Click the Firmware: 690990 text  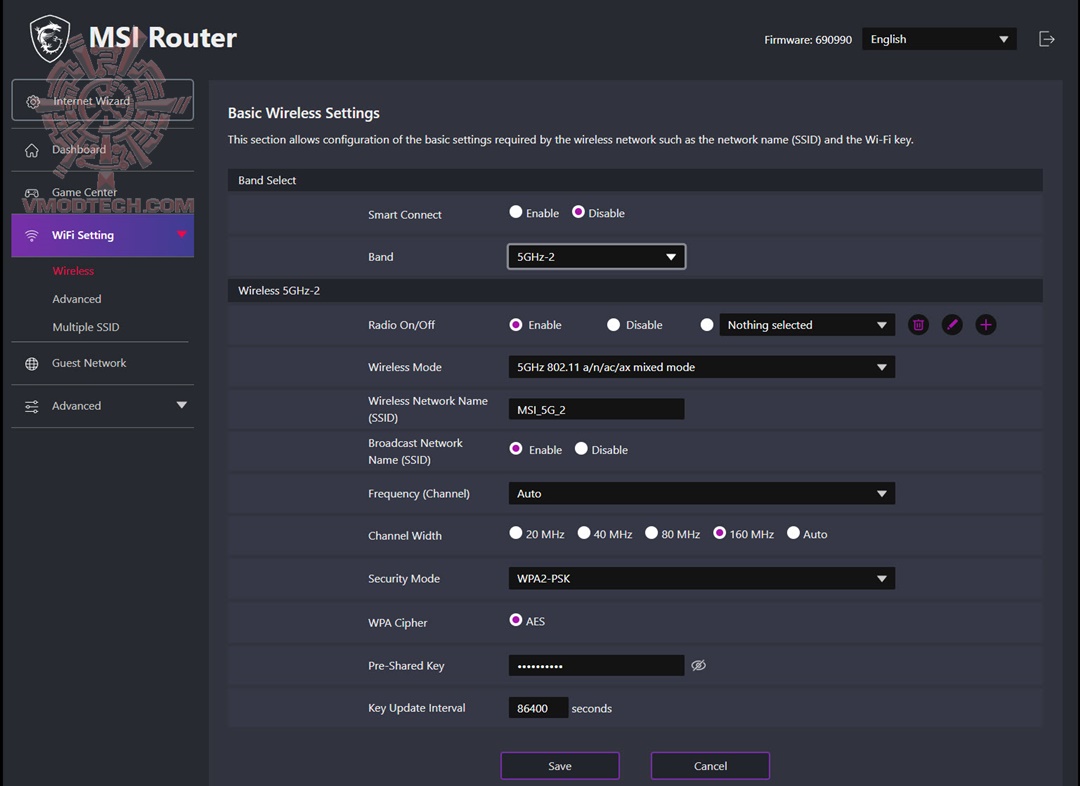coord(808,40)
